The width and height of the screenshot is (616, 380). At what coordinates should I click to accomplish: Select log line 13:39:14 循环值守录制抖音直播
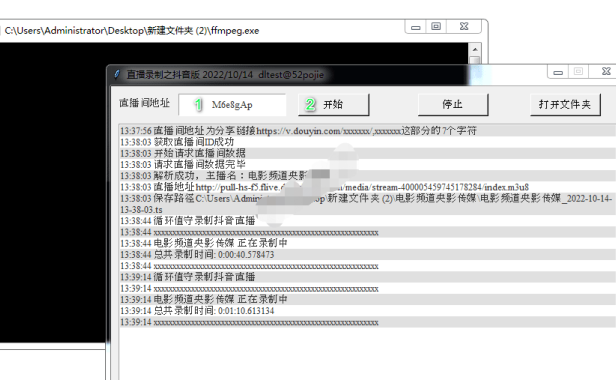tap(367, 277)
